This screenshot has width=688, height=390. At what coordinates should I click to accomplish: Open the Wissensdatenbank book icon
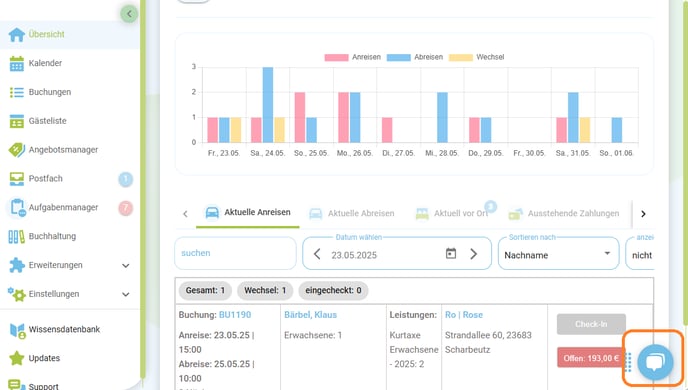(x=17, y=330)
